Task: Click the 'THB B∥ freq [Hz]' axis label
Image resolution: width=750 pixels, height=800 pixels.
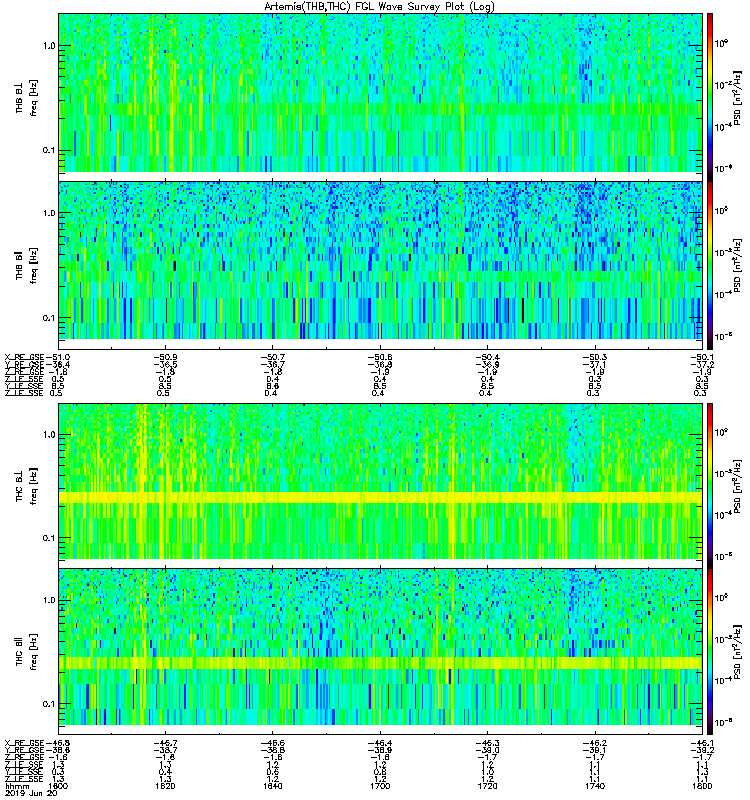Action: pyautogui.click(x=26, y=265)
